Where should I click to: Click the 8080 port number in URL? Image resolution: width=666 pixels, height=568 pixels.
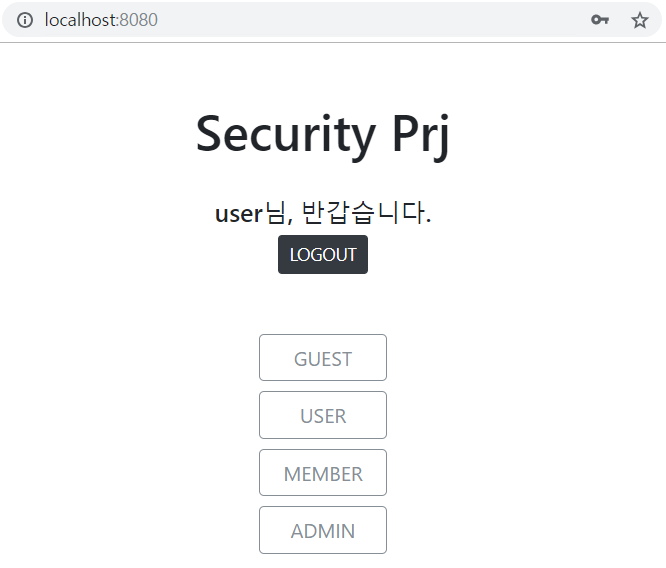[138, 20]
